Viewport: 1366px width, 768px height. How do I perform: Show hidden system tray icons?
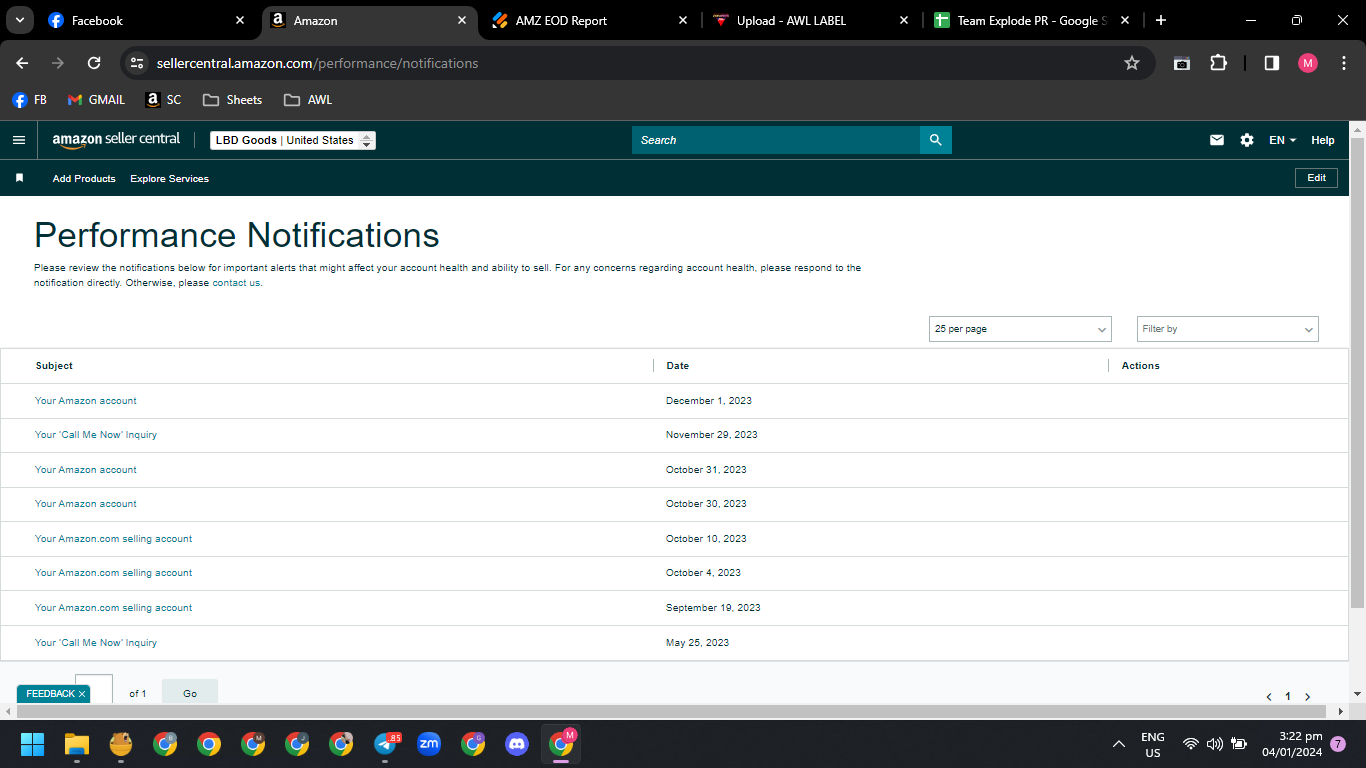coord(1119,744)
